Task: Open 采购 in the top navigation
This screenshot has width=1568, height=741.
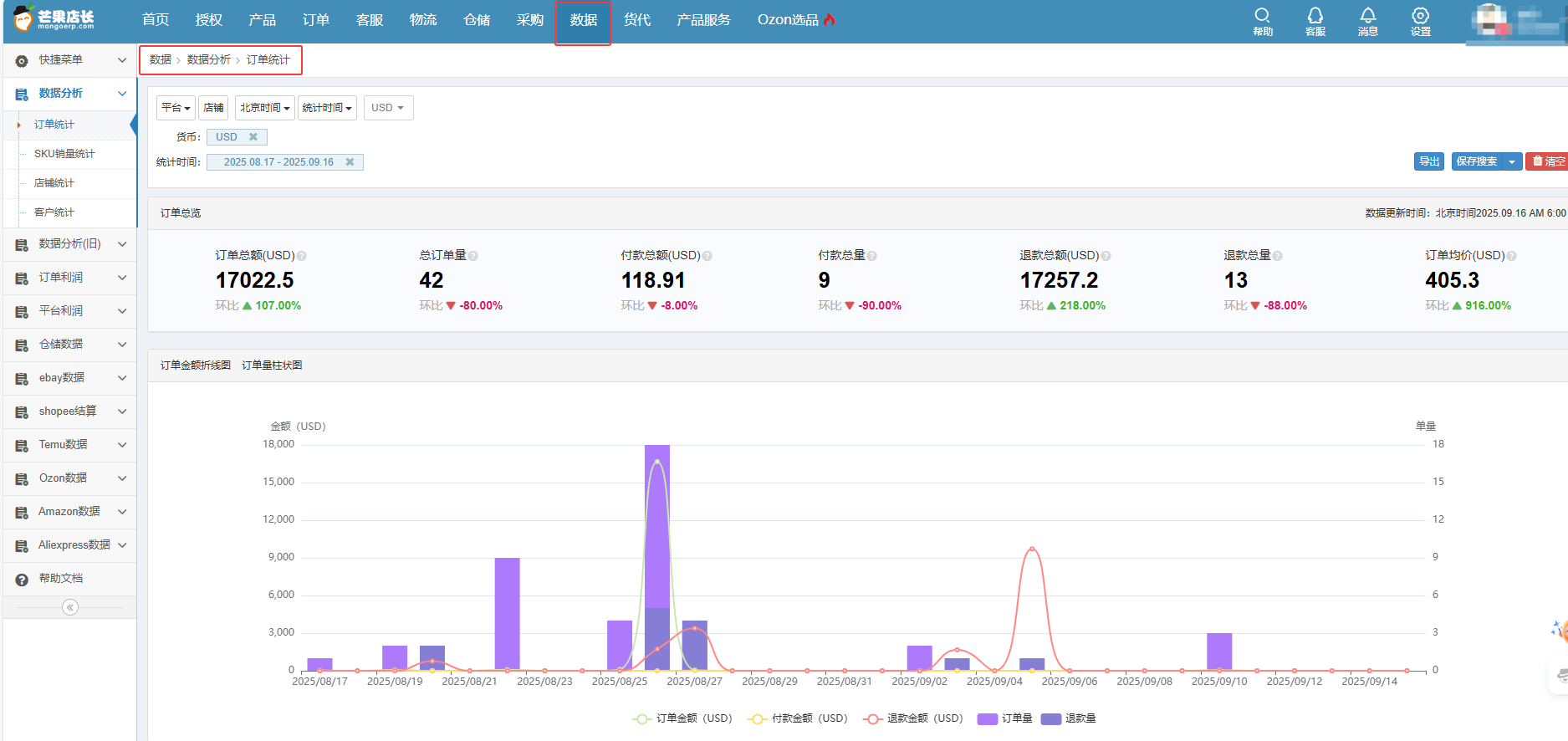Action: 529,20
